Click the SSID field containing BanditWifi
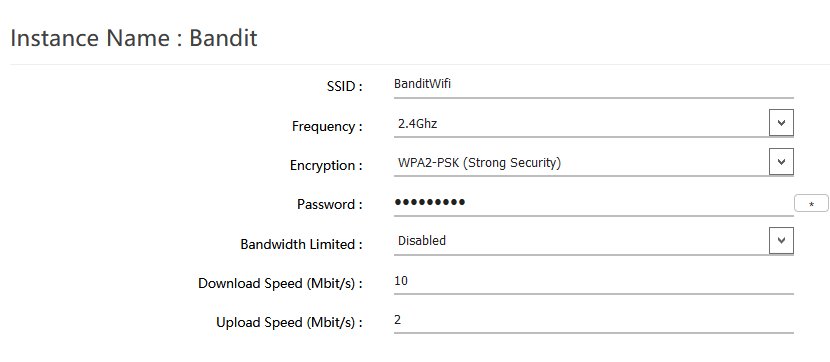This screenshot has height=362, width=830. (593, 85)
